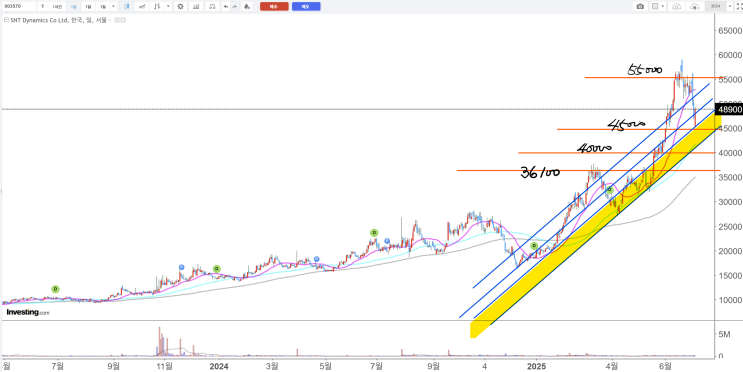Click the 20000 price axis label
743x372 pixels.
[730, 251]
